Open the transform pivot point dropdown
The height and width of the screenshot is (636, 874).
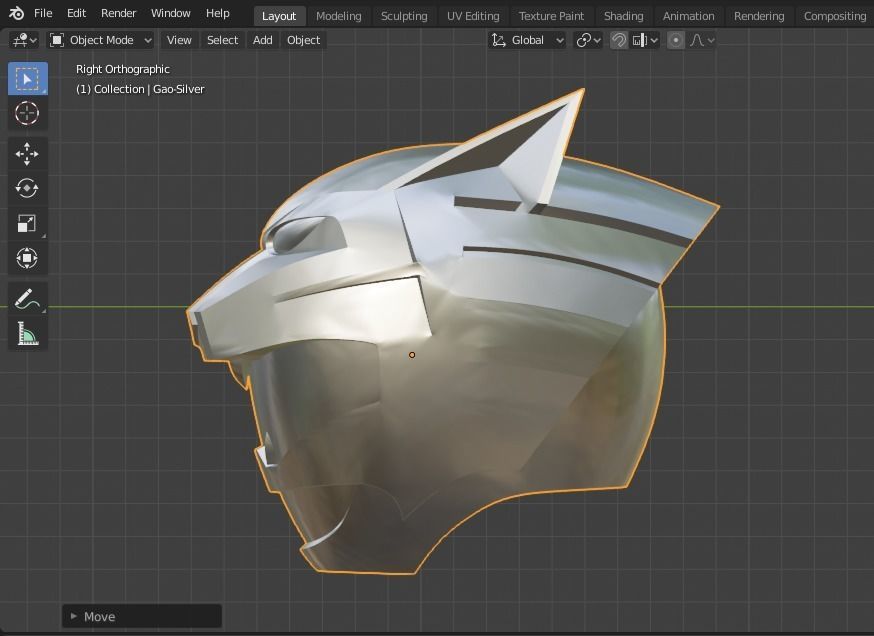pos(589,40)
